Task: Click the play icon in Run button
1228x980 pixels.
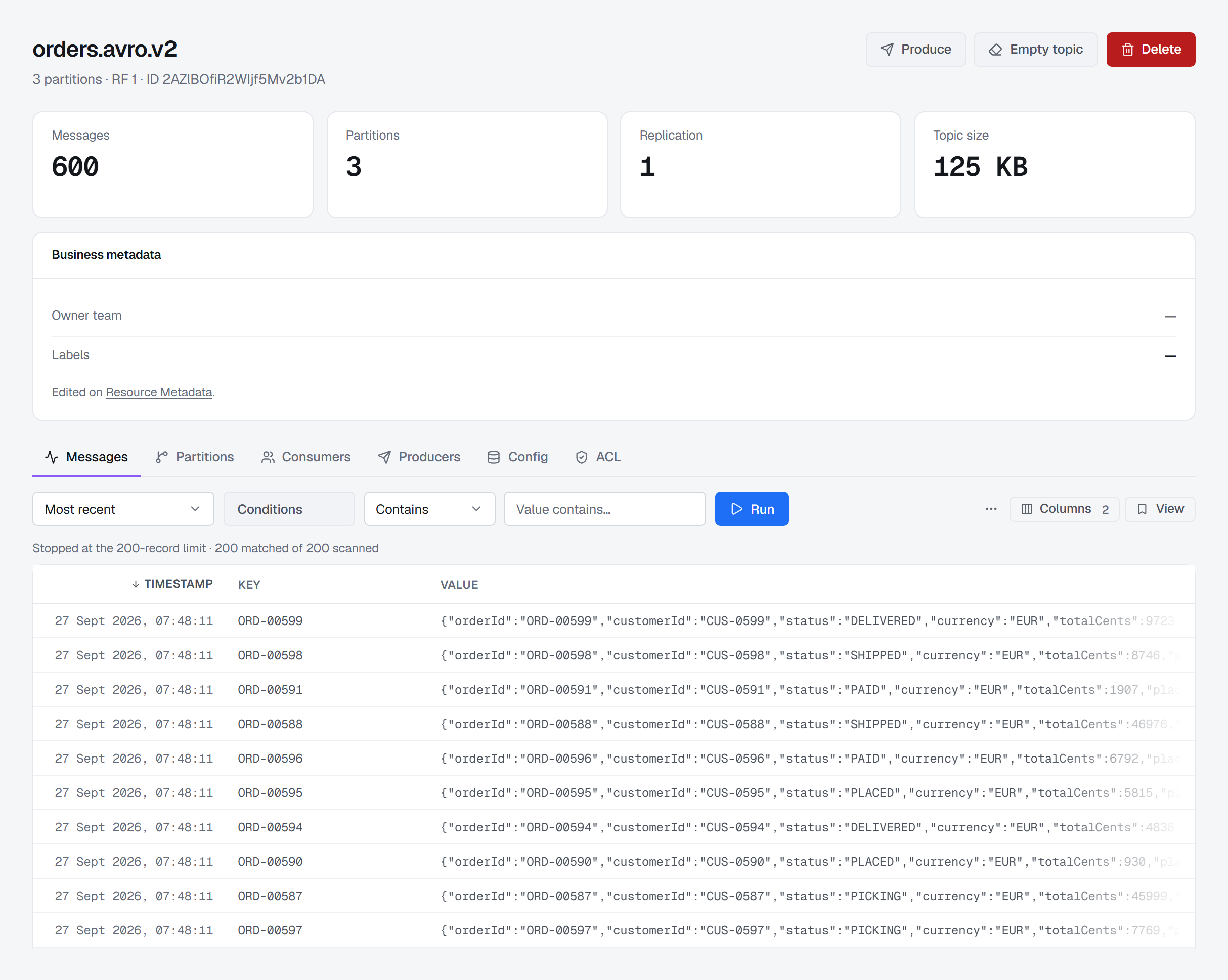Action: (x=736, y=509)
